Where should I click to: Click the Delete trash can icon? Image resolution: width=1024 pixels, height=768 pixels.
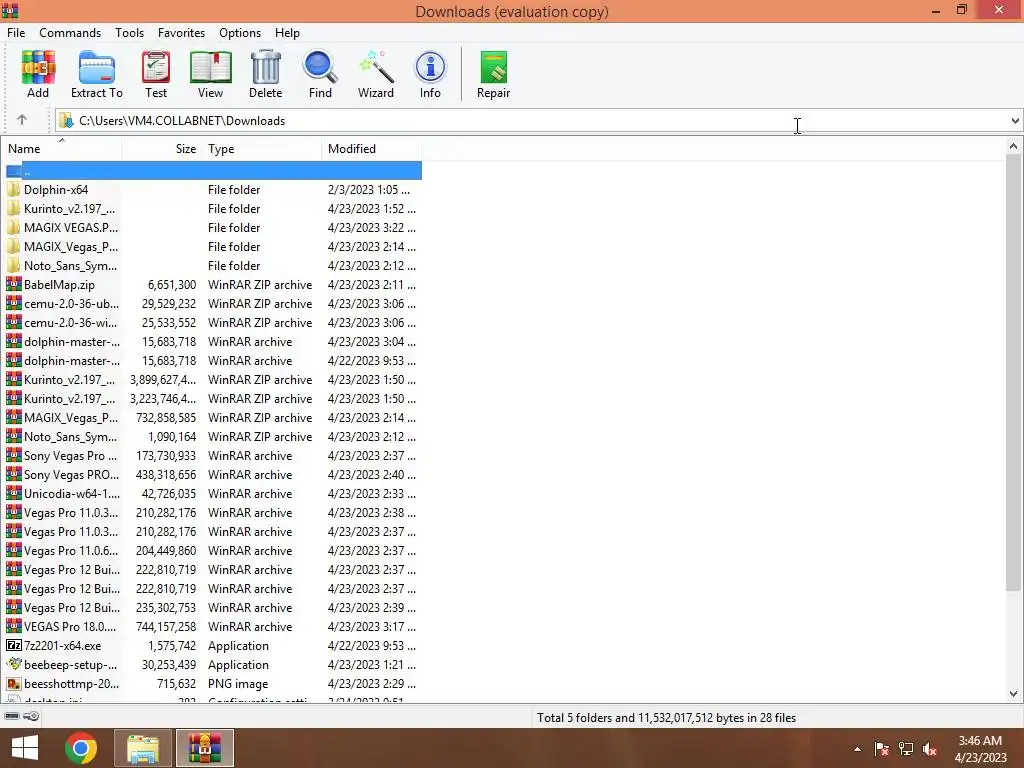tap(266, 74)
